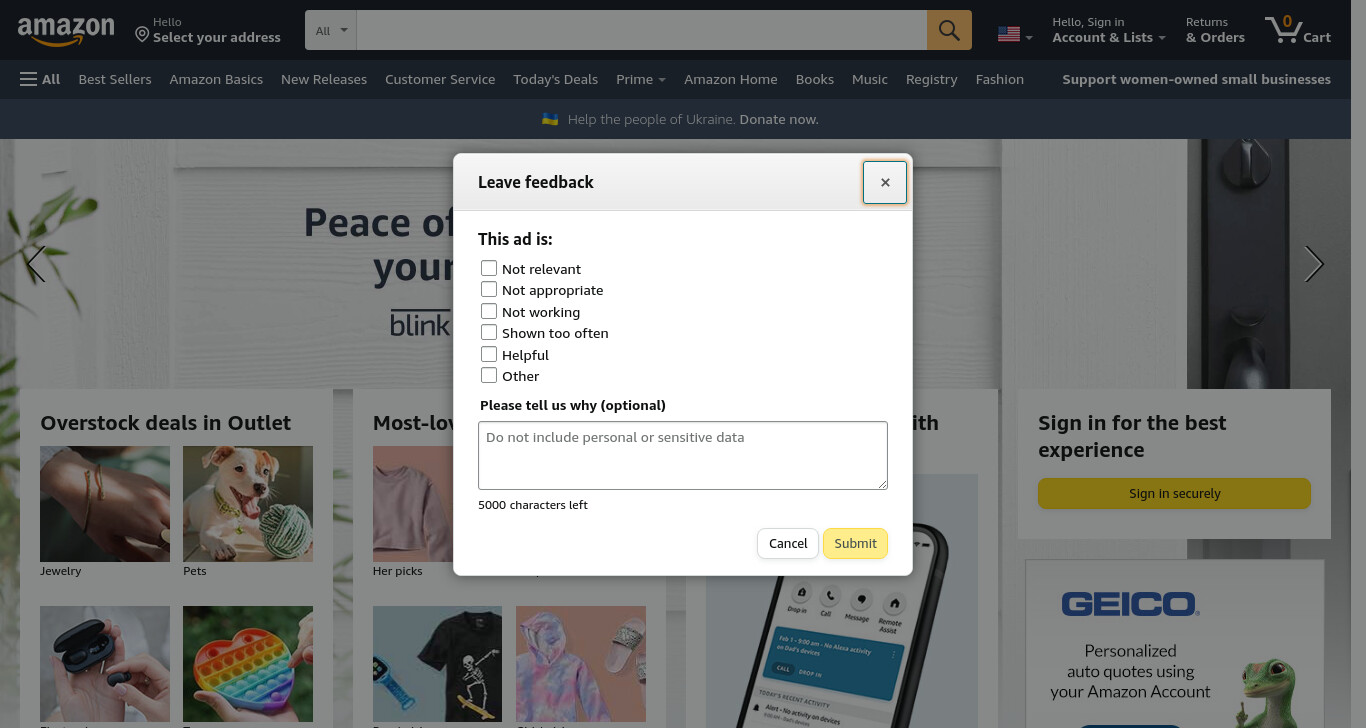This screenshot has height=728, width=1366.
Task: Go to previous carousel slide arrow
Action: (36, 264)
